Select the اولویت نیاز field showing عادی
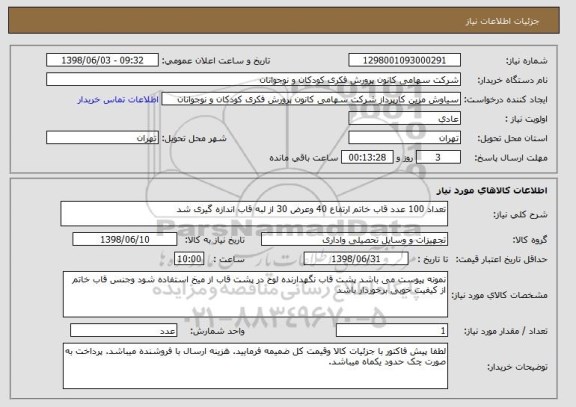Screen dimensions: 576x407 (x=404, y=119)
